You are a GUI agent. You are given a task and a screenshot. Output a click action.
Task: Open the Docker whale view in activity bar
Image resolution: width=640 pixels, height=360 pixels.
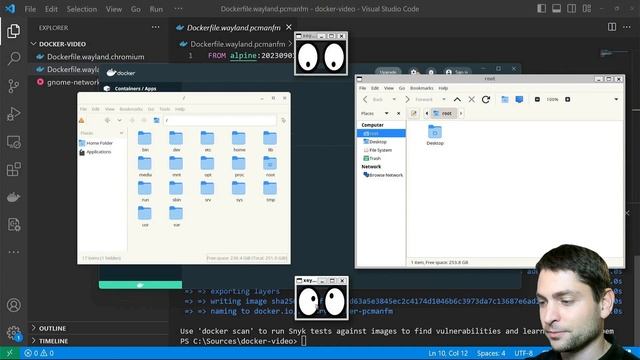click(13, 197)
